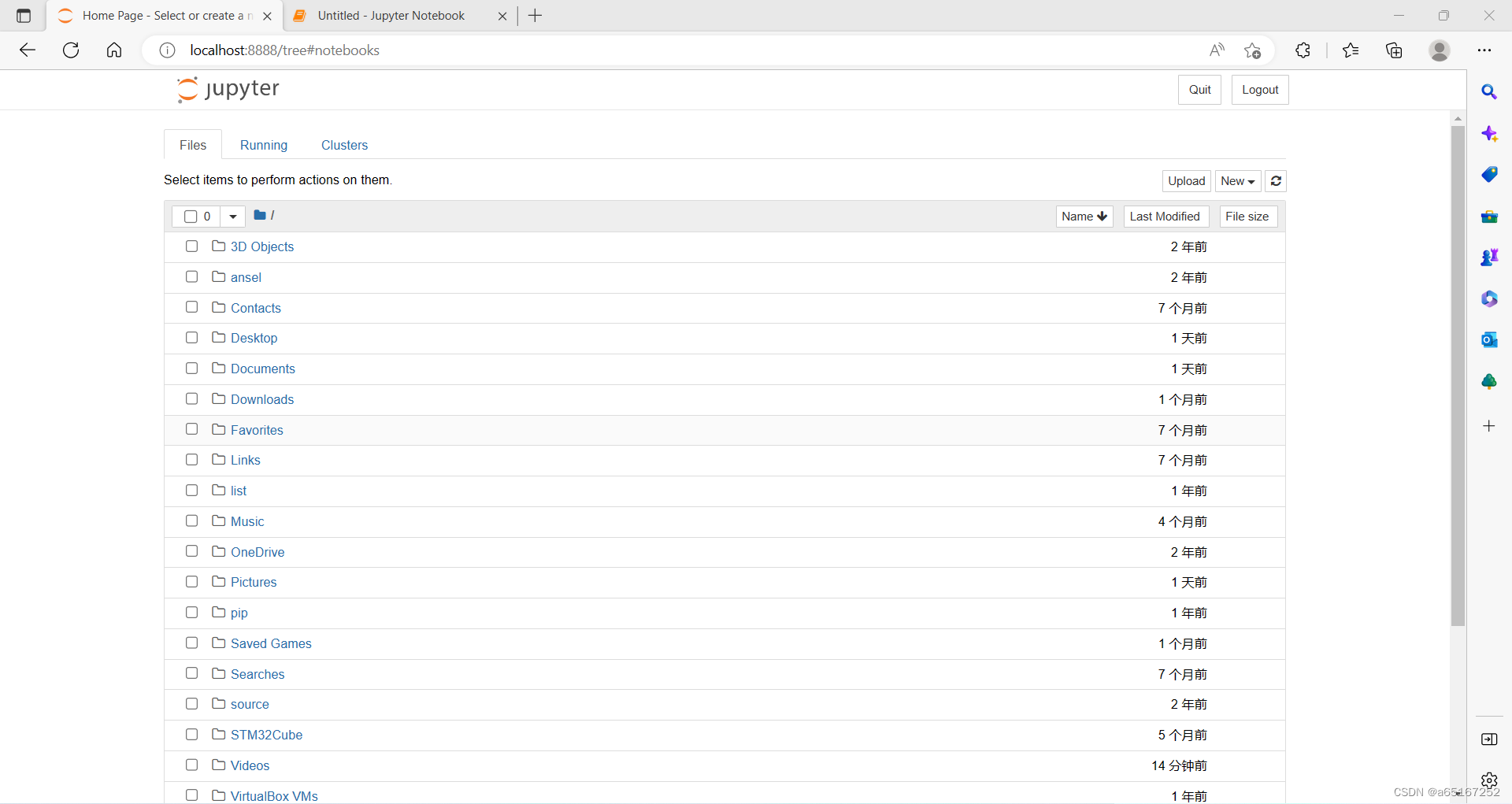Open the games sidebar icon
The image size is (1512, 804).
[x=1489, y=258]
